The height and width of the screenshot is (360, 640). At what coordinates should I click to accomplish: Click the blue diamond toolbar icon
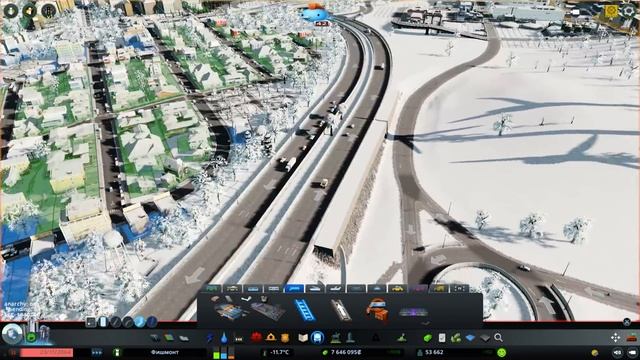pyautogui.click(x=470, y=338)
